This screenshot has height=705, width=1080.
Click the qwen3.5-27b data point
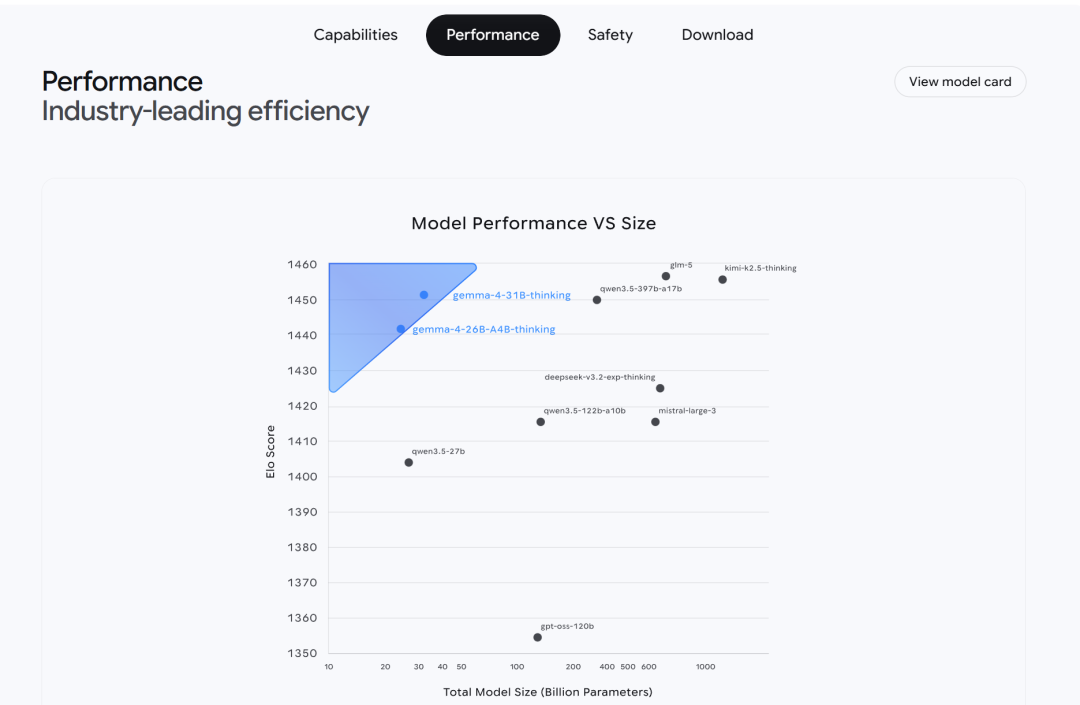coord(409,462)
